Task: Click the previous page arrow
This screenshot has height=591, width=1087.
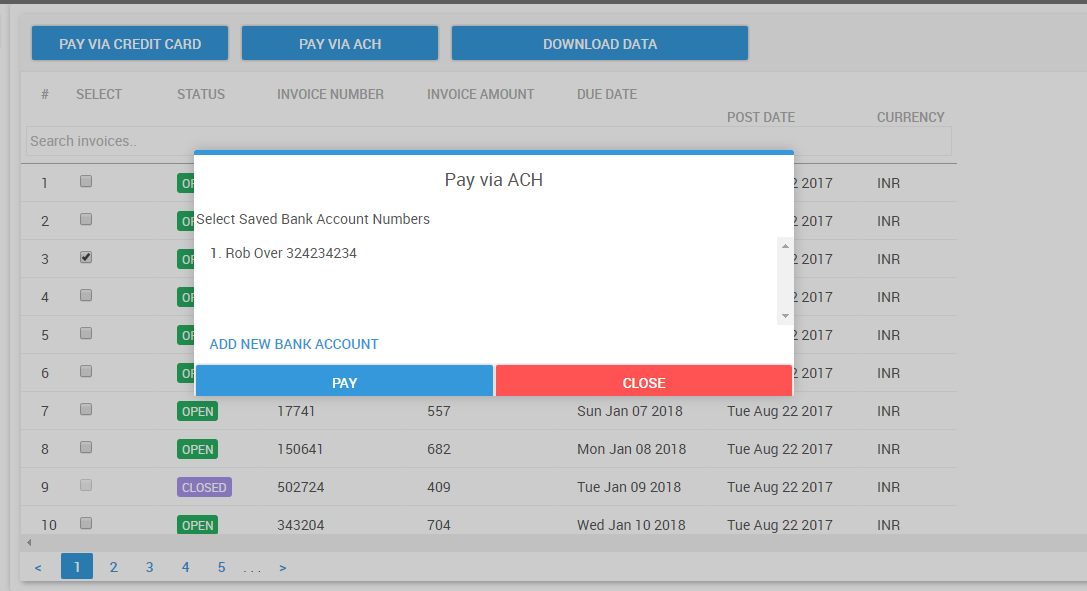Action: pos(38,568)
